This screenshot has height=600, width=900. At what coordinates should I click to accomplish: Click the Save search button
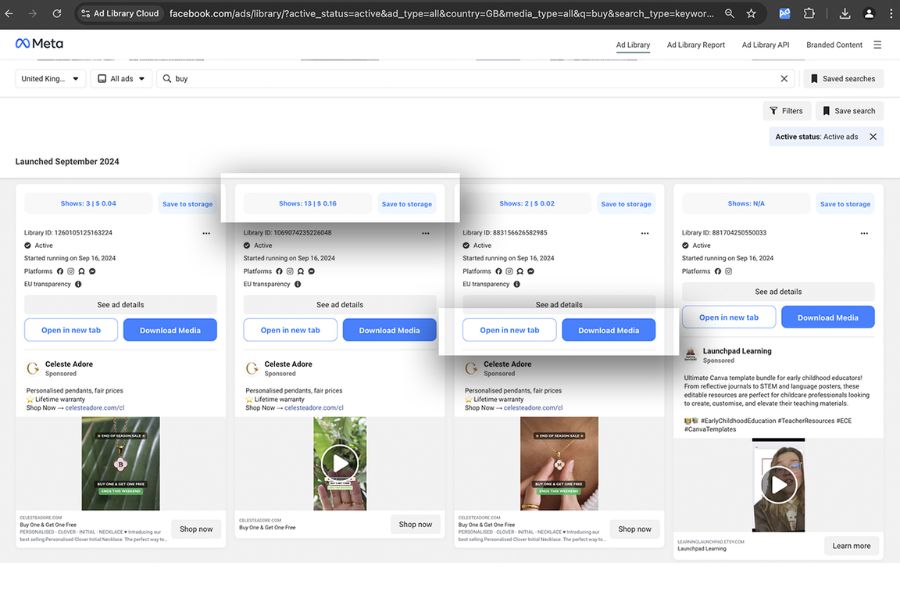[x=848, y=111]
